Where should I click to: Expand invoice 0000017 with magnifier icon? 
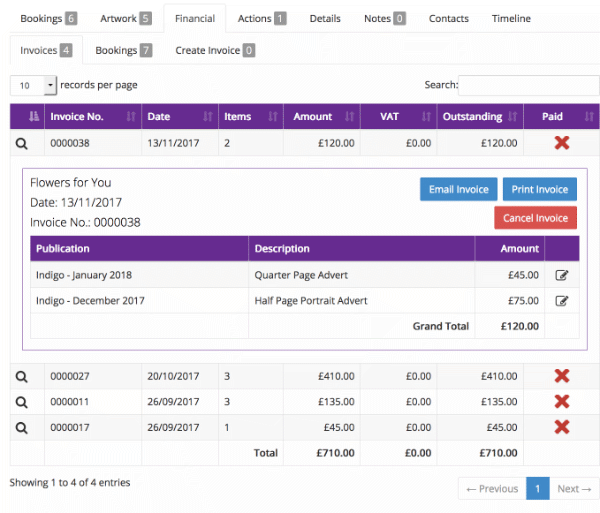tap(21, 427)
